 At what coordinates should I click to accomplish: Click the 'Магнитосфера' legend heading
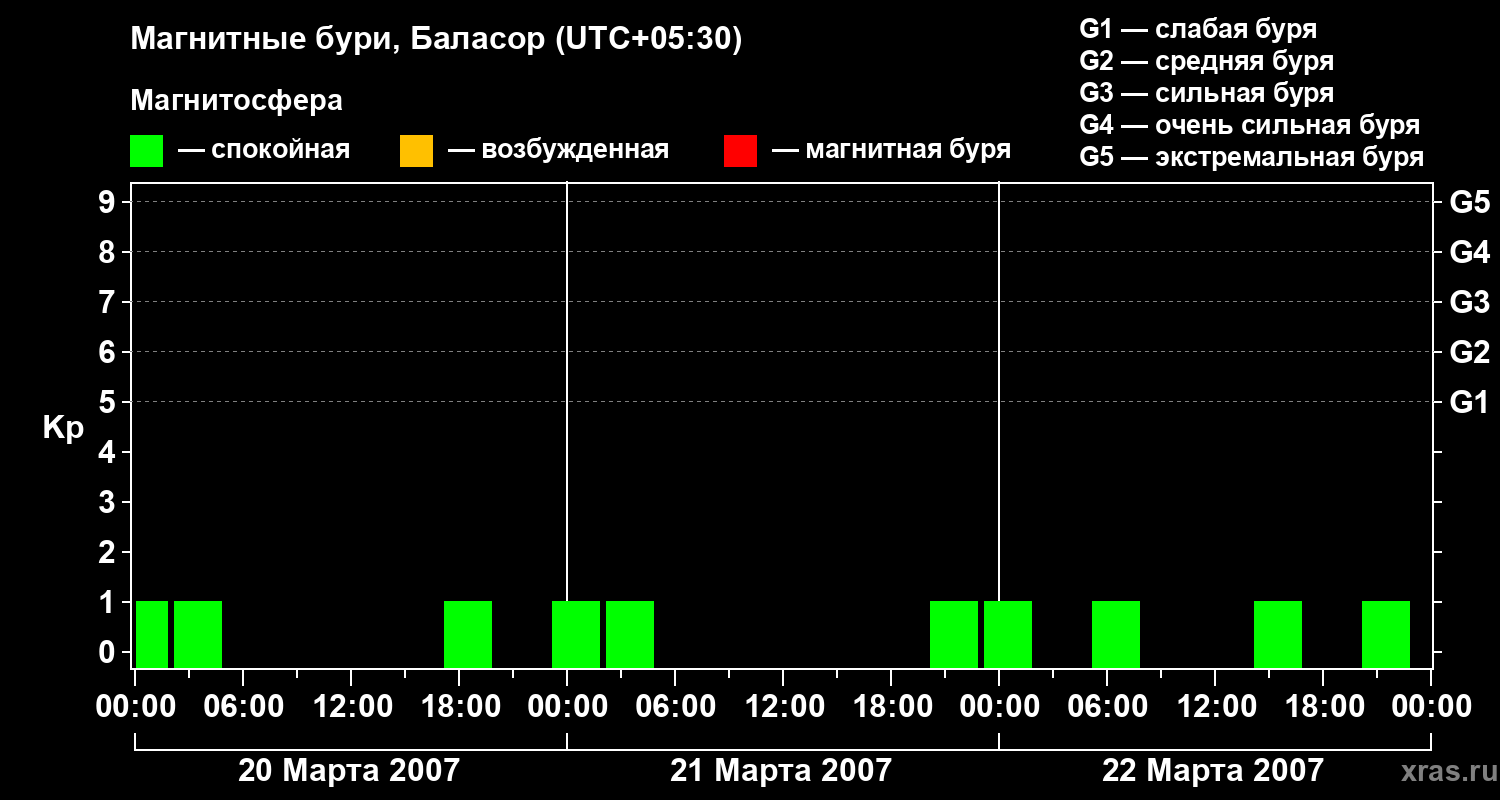click(236, 101)
